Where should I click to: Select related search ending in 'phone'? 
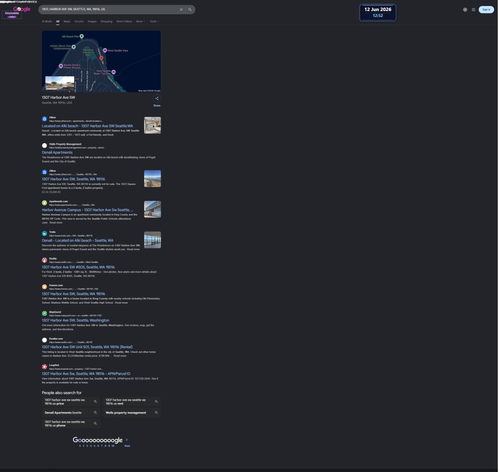[71, 424]
